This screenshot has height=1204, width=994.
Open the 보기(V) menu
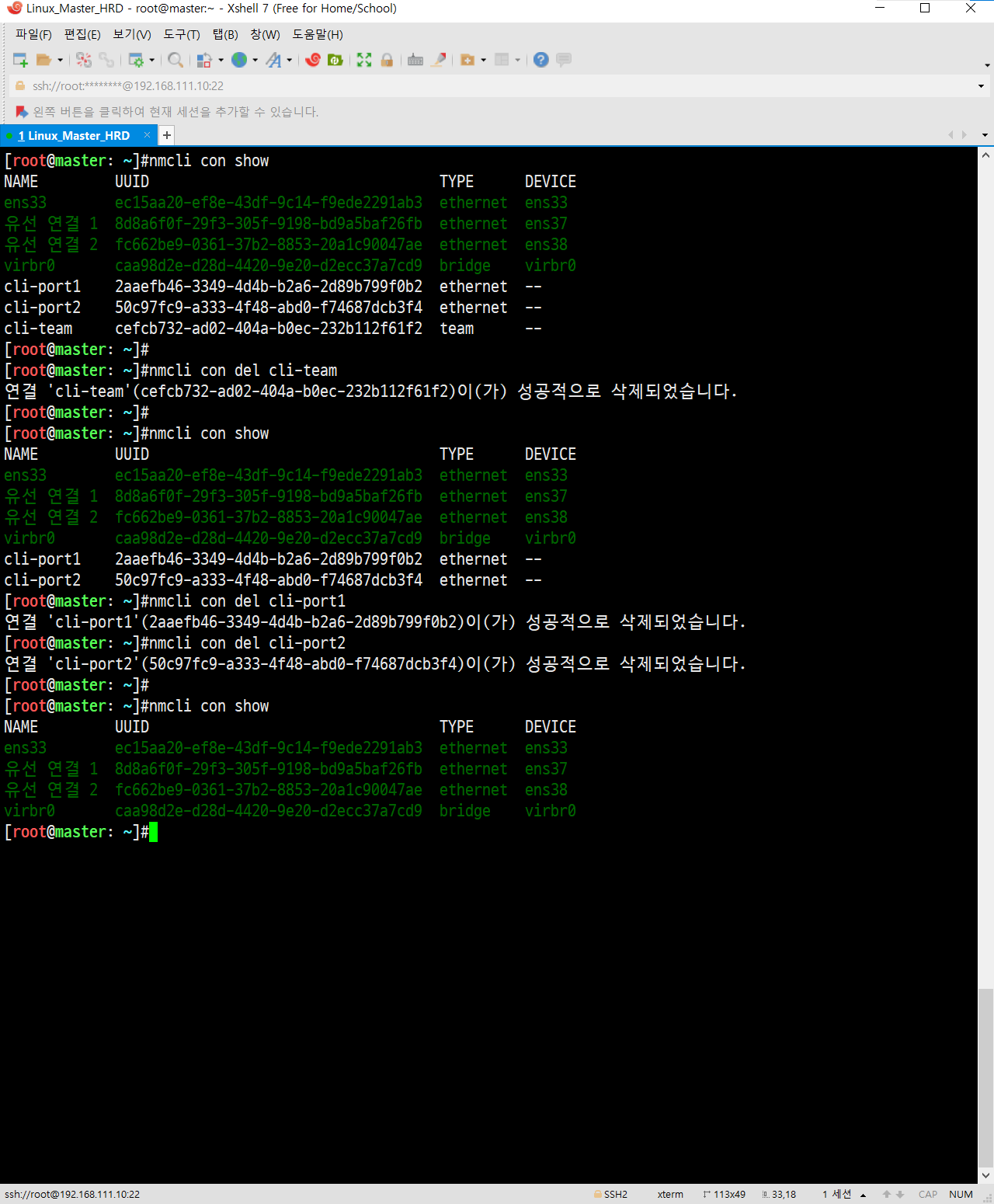(x=132, y=34)
